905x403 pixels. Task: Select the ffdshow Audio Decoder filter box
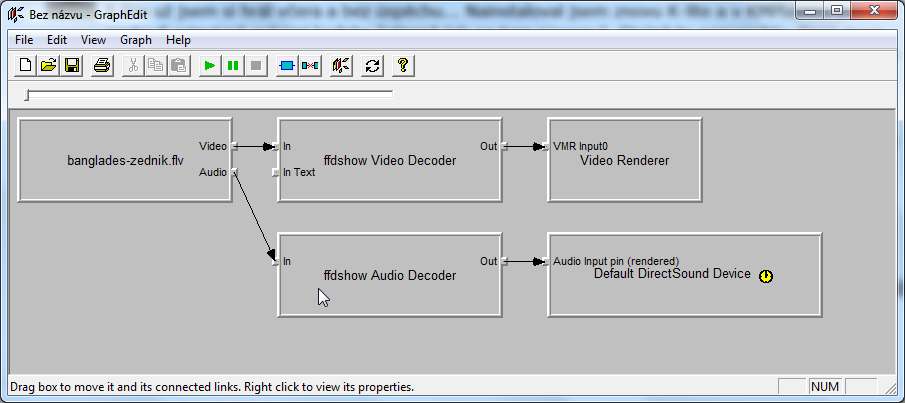point(390,275)
